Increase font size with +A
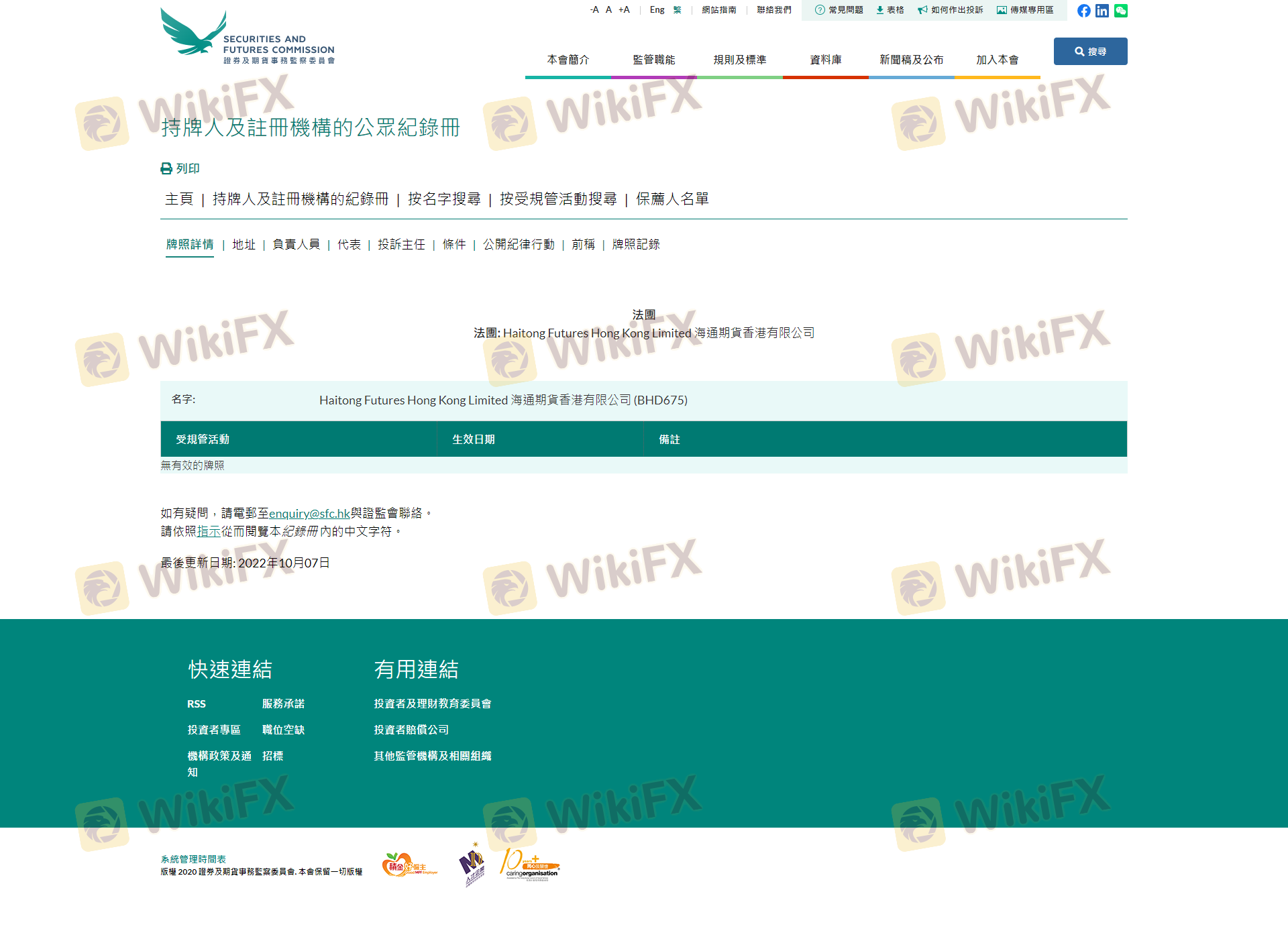 [x=624, y=10]
